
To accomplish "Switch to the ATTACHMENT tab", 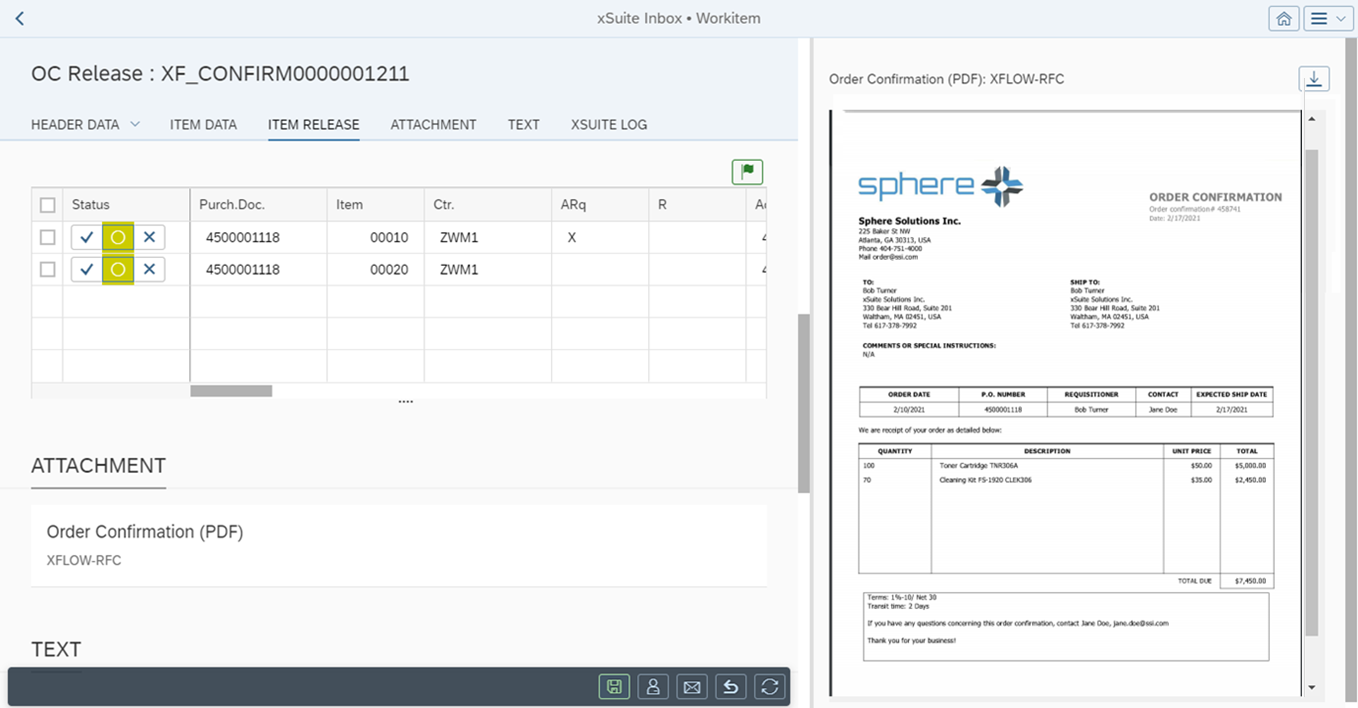I will click(433, 124).
